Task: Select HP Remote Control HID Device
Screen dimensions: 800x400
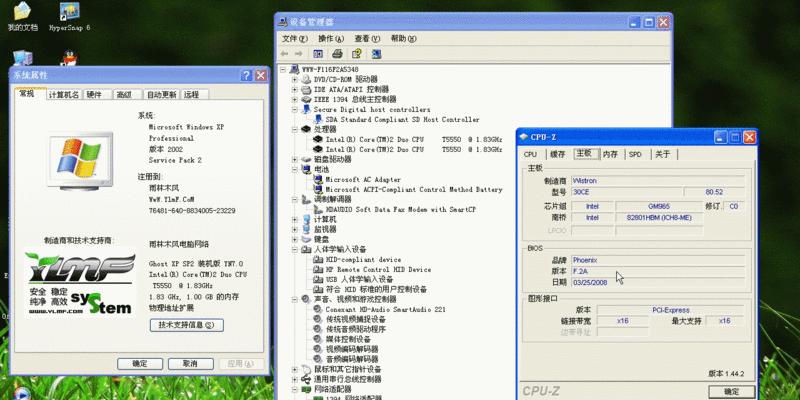Action: coord(378,269)
